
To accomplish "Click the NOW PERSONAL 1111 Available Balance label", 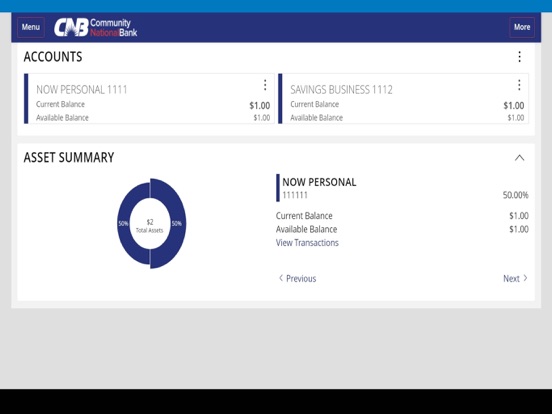I will [62, 118].
